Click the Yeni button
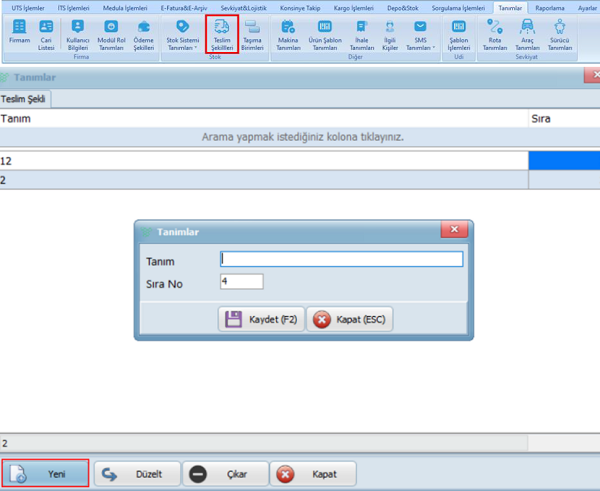 (x=45, y=474)
